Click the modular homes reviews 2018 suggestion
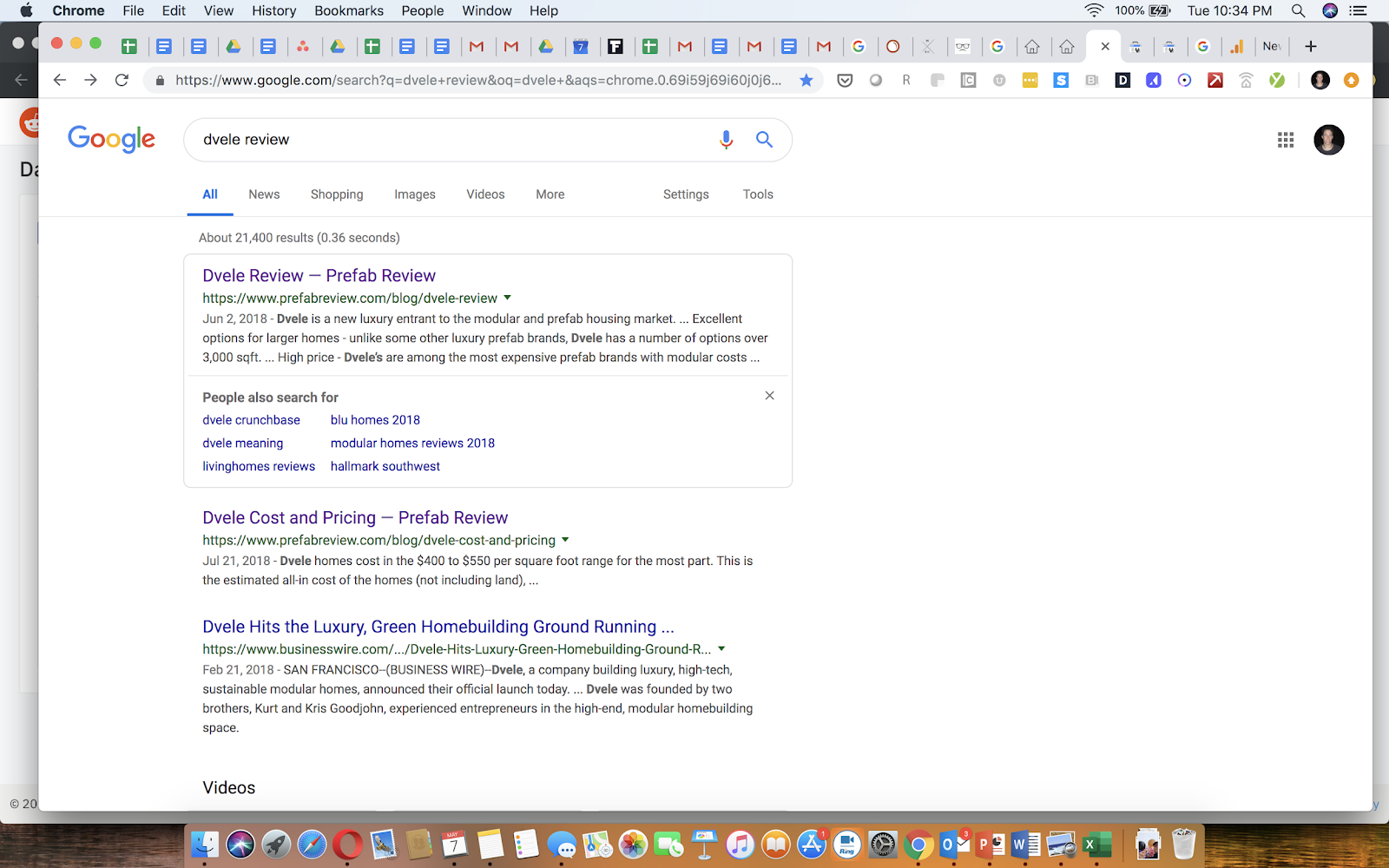This screenshot has width=1389, height=868. coord(412,444)
